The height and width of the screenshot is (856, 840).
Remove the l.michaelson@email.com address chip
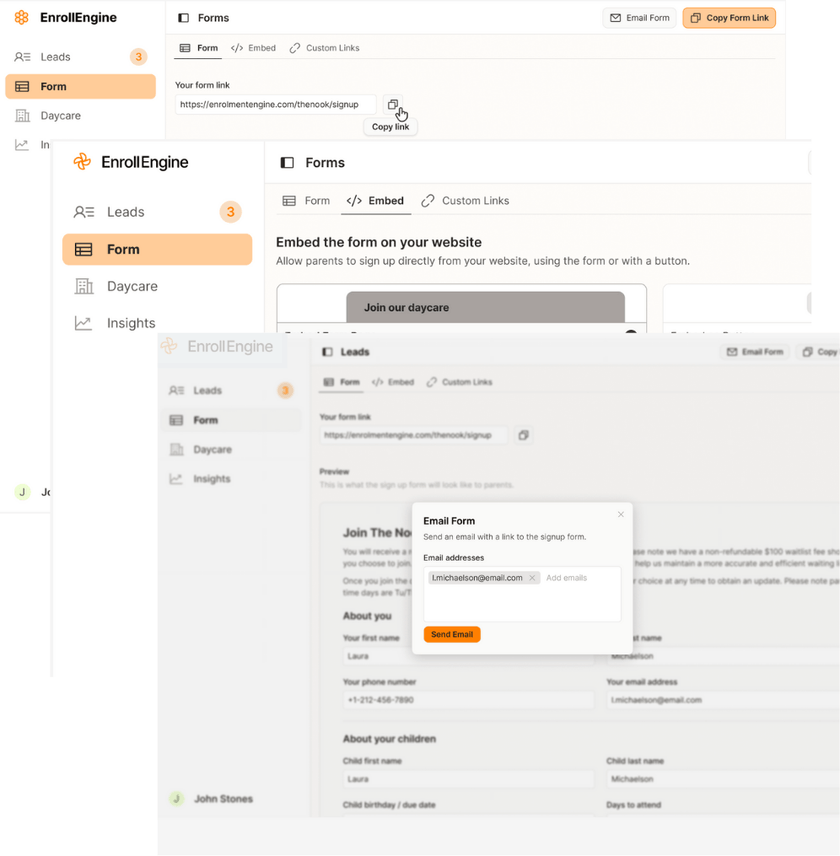[532, 578]
